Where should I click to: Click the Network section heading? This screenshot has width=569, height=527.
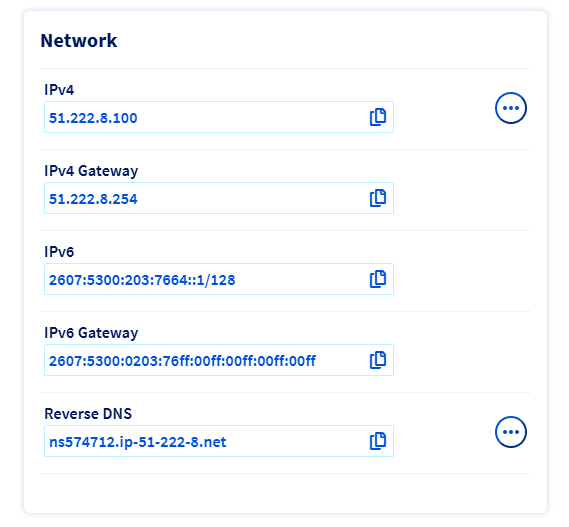pyautogui.click(x=79, y=40)
